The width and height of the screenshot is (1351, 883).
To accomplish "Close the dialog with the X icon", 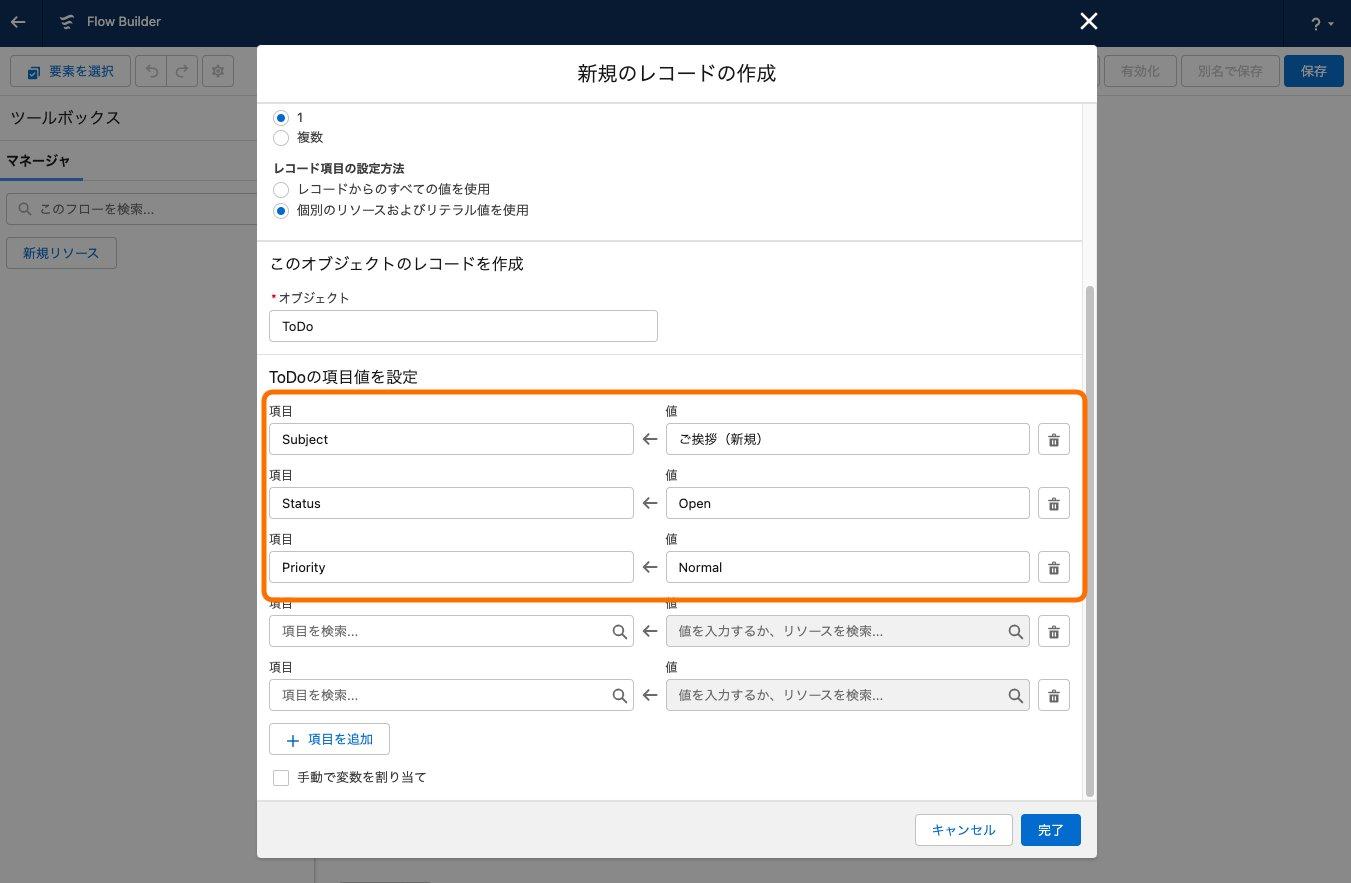I will (1089, 21).
